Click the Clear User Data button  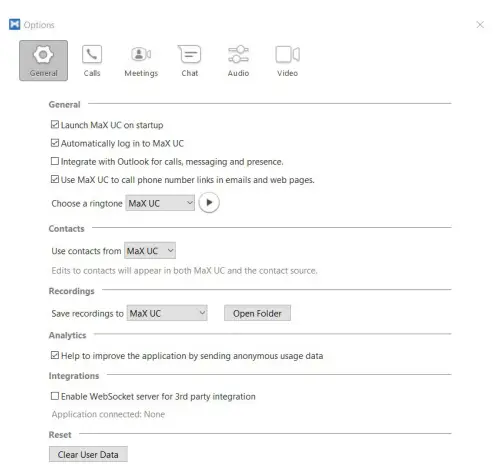click(x=88, y=454)
